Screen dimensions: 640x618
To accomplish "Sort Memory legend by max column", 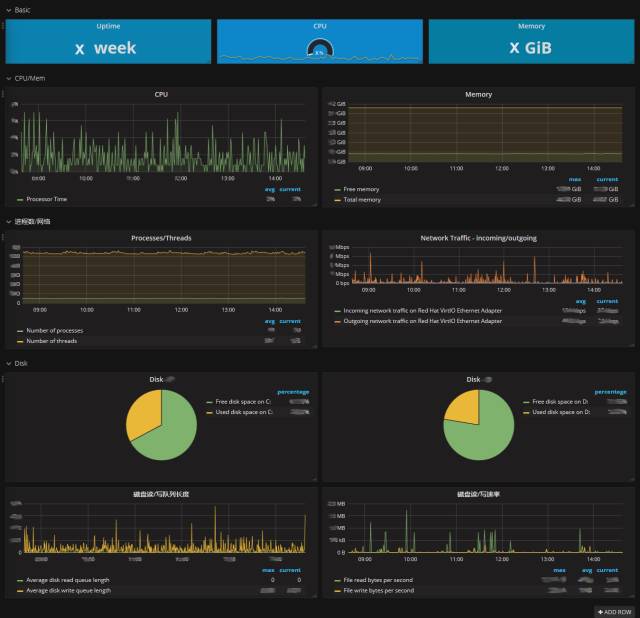I will click(575, 180).
